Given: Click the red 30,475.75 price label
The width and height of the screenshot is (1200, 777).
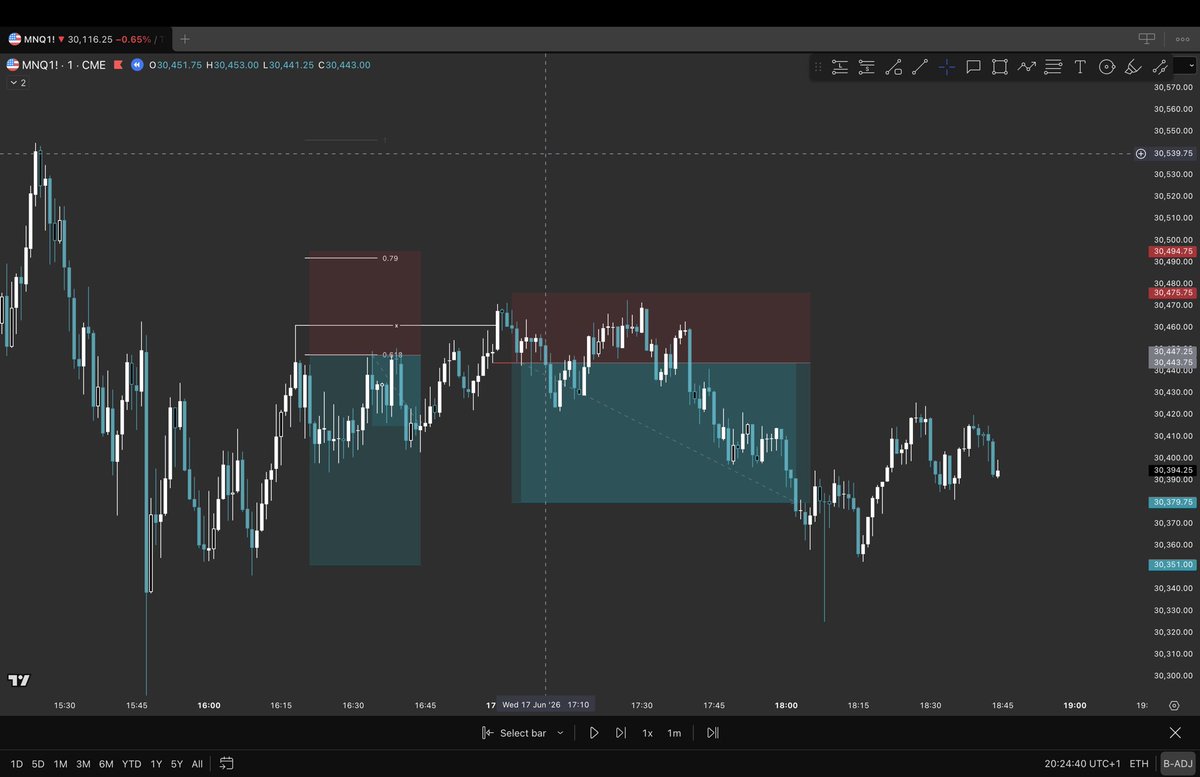Looking at the screenshot, I should coord(1173,294).
